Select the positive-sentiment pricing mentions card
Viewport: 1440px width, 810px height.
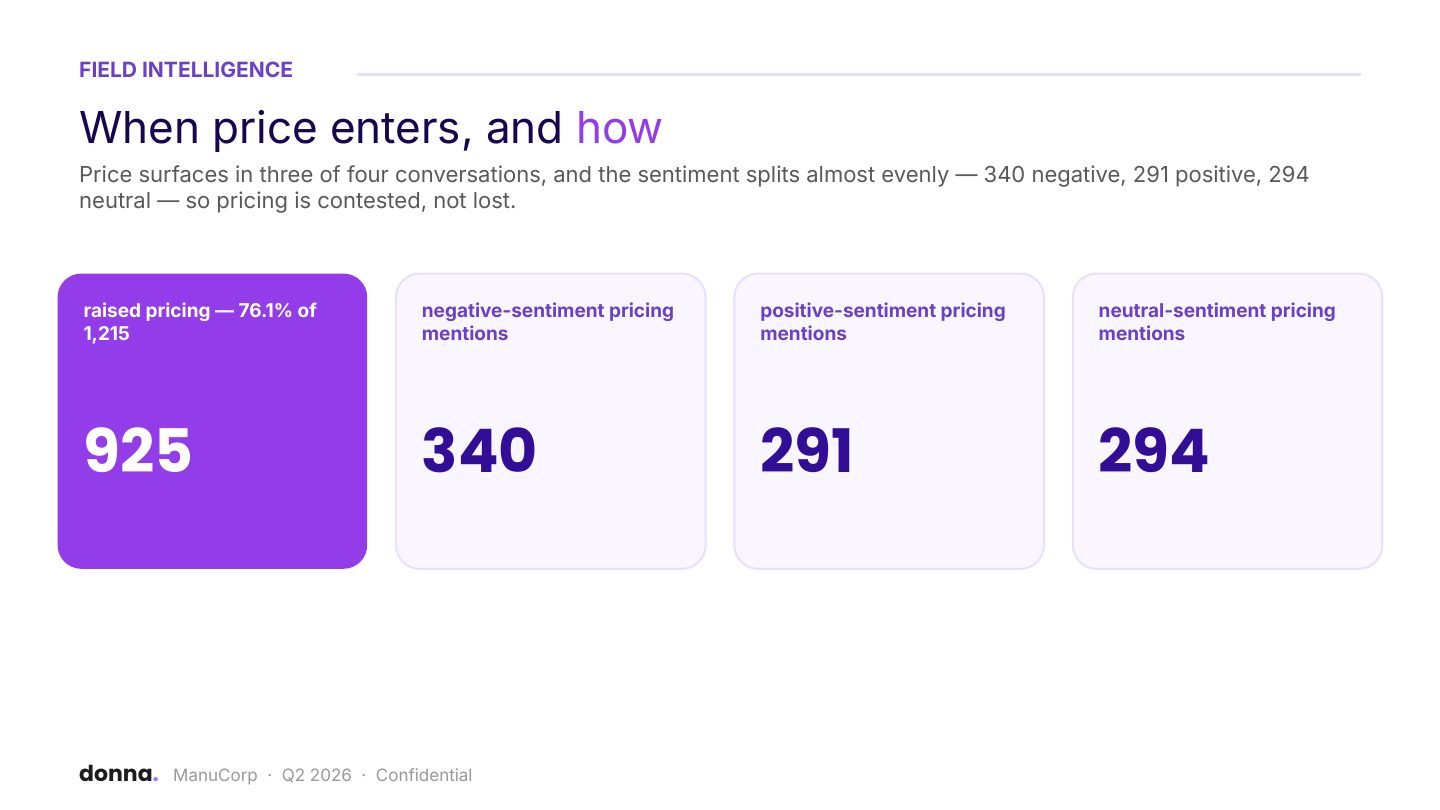coord(889,421)
